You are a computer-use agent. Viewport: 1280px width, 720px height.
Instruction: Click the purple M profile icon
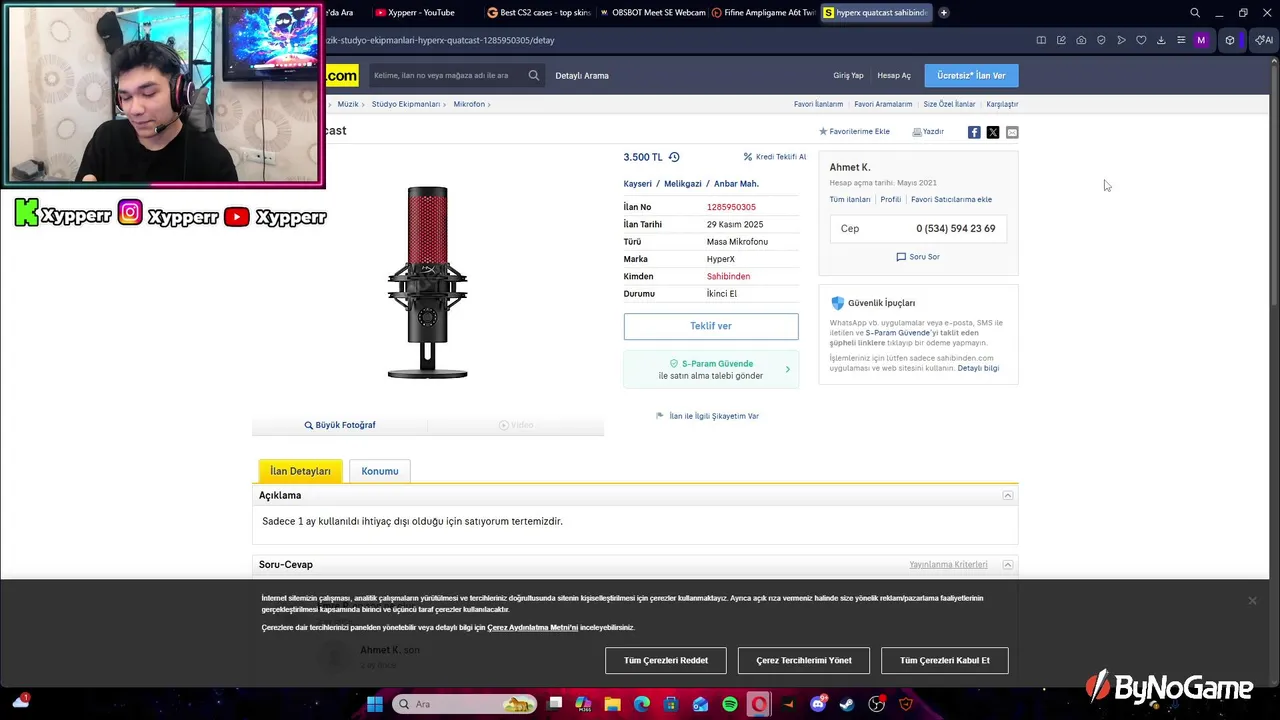click(x=1201, y=40)
